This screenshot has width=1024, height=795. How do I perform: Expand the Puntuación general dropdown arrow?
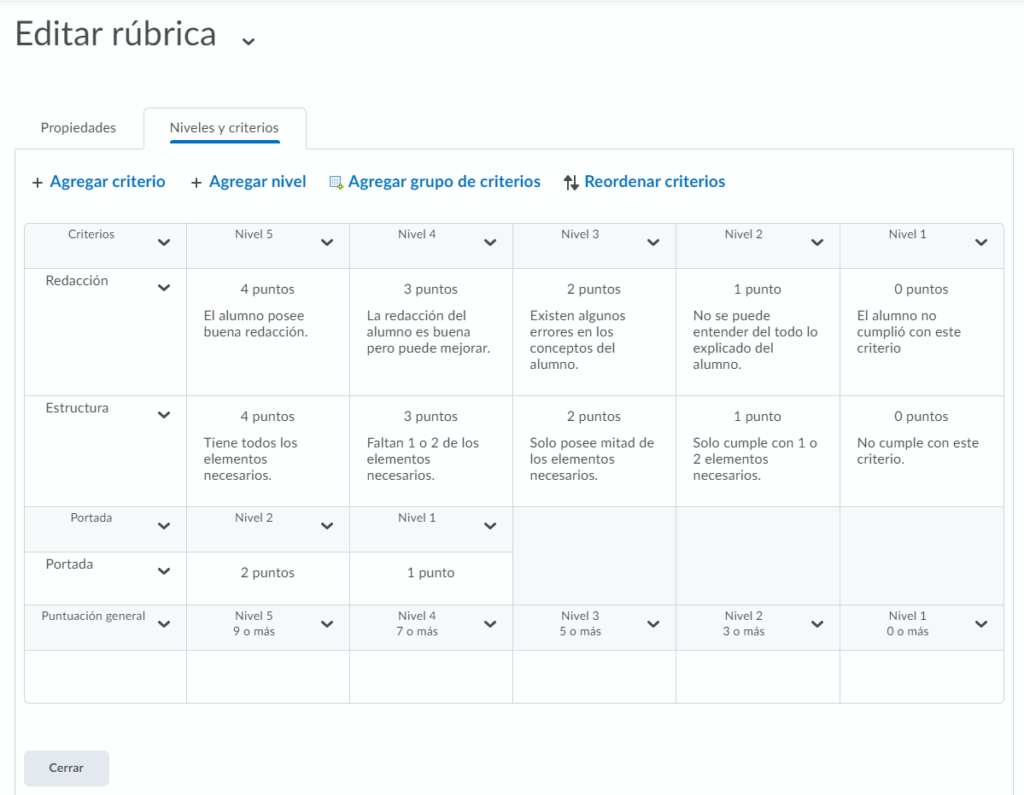(164, 624)
